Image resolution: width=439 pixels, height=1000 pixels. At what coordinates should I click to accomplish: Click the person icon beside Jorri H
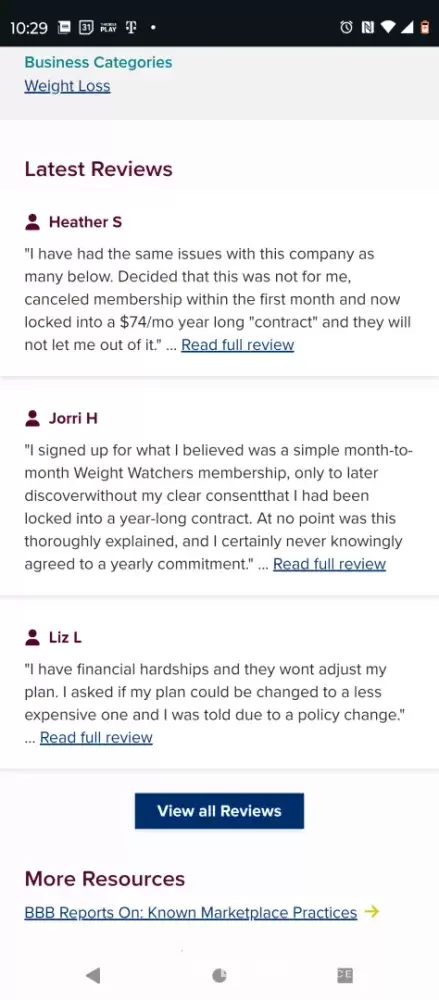point(33,418)
